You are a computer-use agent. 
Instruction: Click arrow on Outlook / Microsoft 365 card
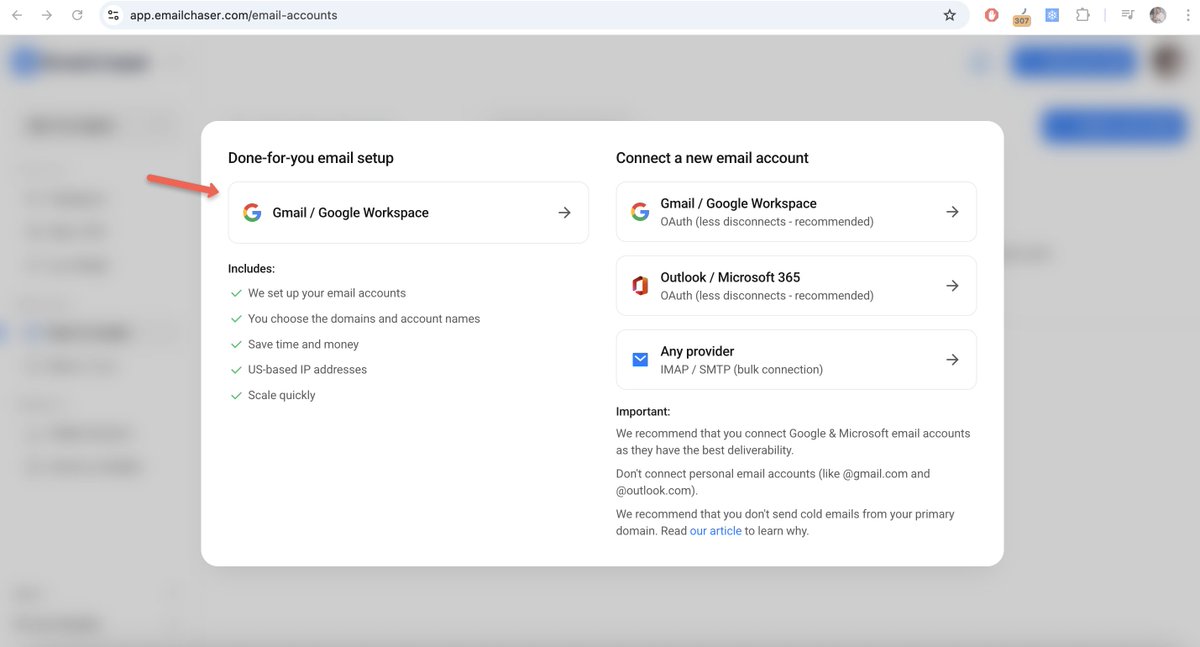click(x=953, y=286)
